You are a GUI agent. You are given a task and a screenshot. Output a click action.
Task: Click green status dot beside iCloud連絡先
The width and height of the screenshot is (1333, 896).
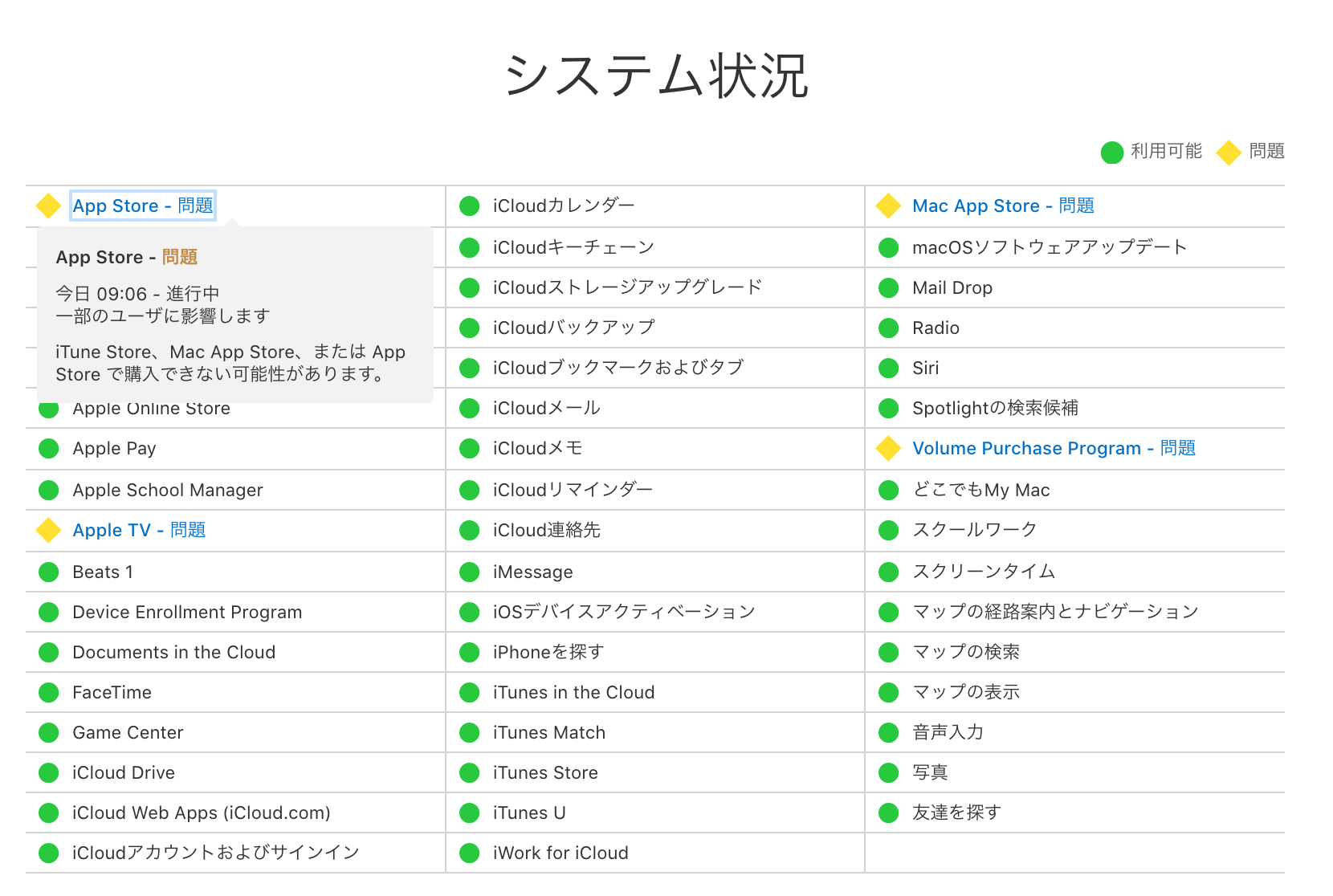click(x=470, y=531)
